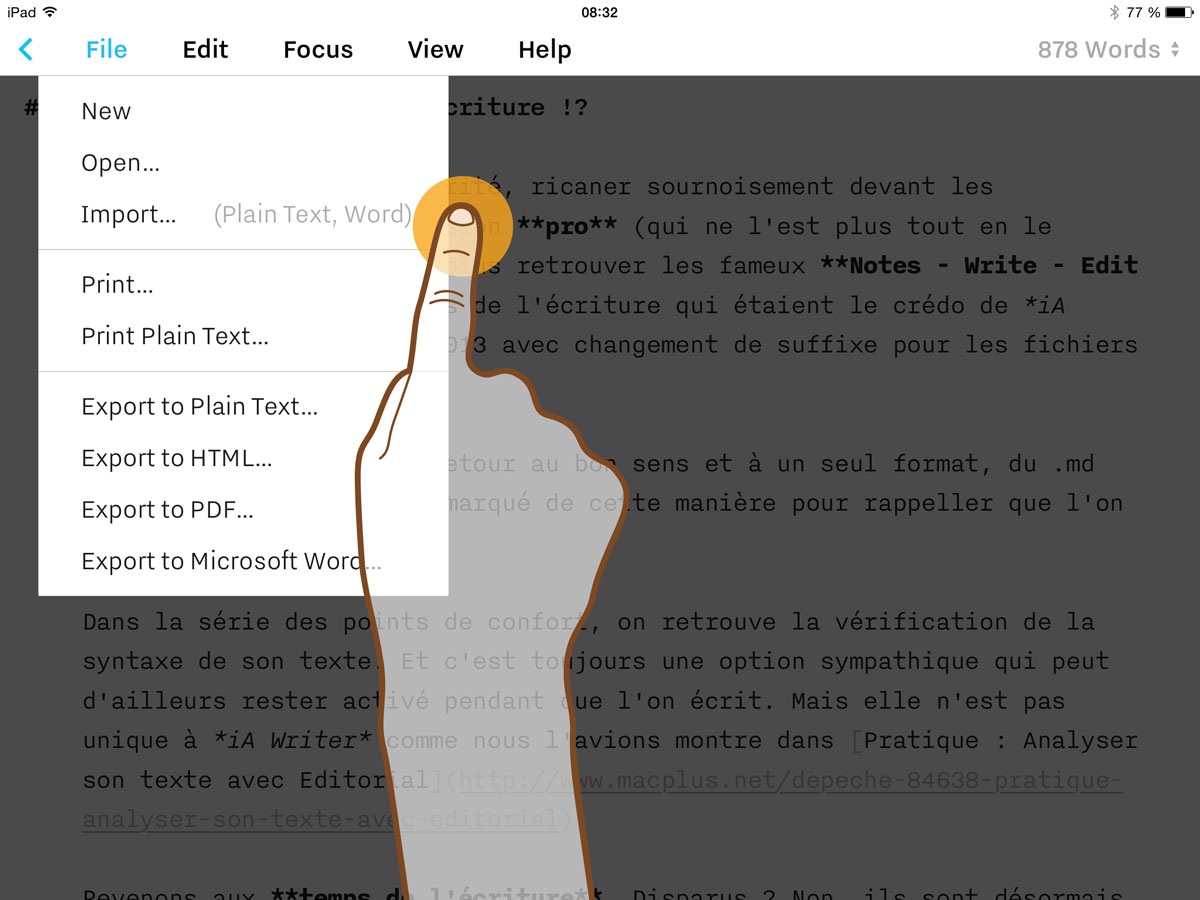The image size is (1200, 900).
Task: Expand the 878 Words counter dropdown
Action: tap(1108, 49)
